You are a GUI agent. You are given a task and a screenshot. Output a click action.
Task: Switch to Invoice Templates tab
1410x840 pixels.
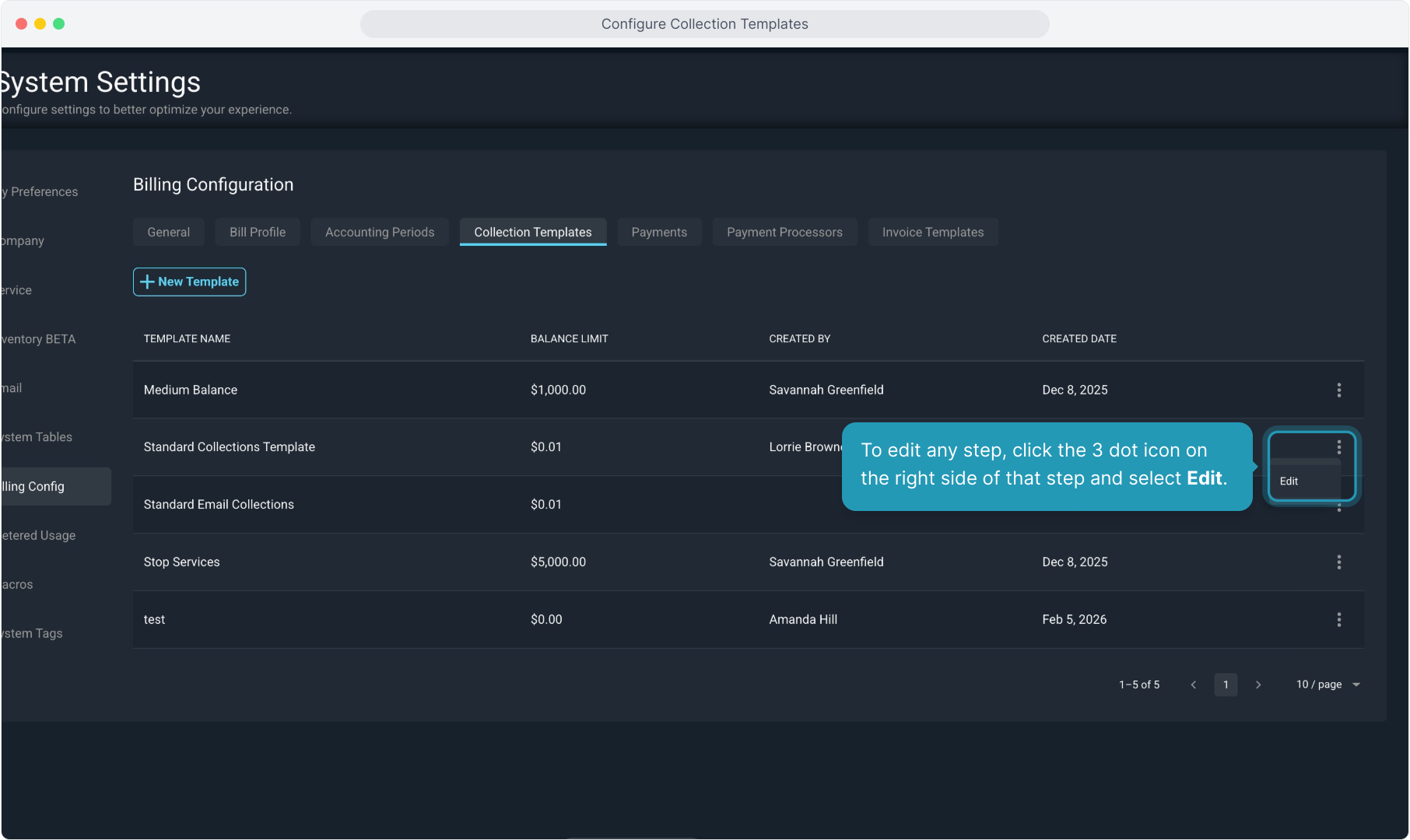(932, 233)
